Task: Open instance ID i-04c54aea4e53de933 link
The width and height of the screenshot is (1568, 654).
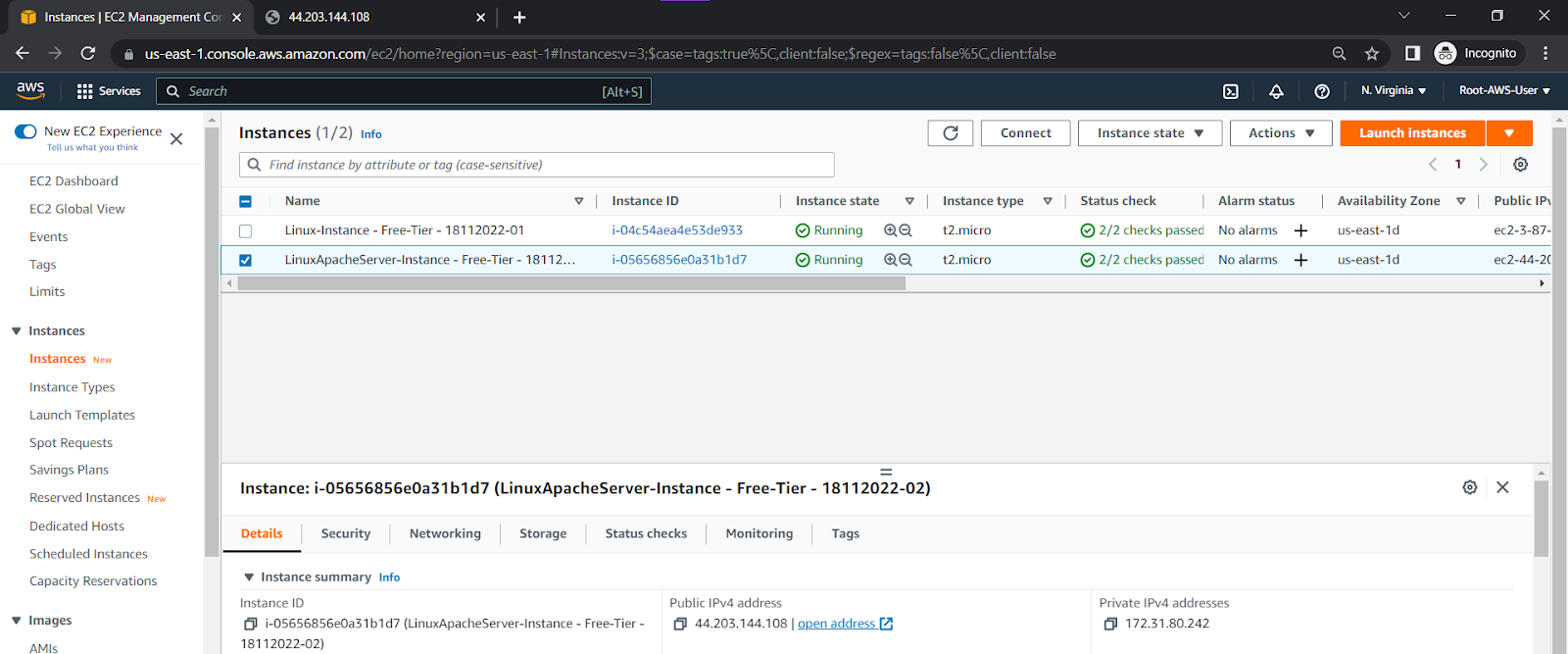Action: click(677, 230)
